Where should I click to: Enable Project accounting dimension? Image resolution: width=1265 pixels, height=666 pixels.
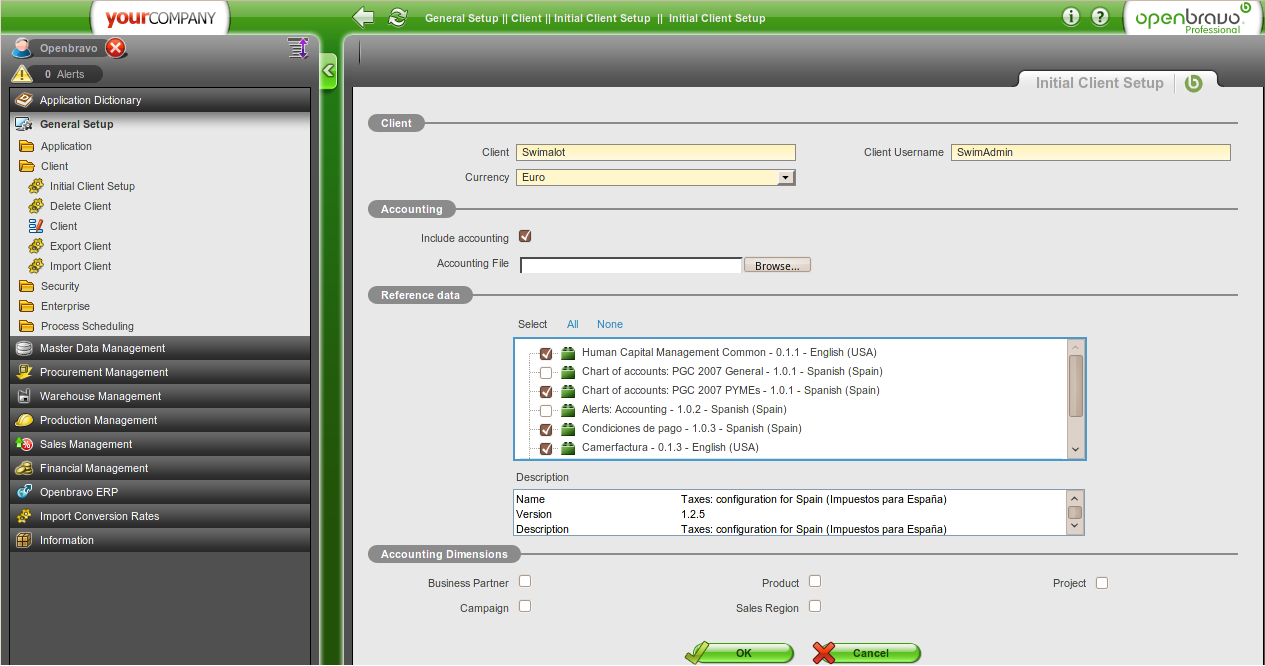click(x=1102, y=583)
